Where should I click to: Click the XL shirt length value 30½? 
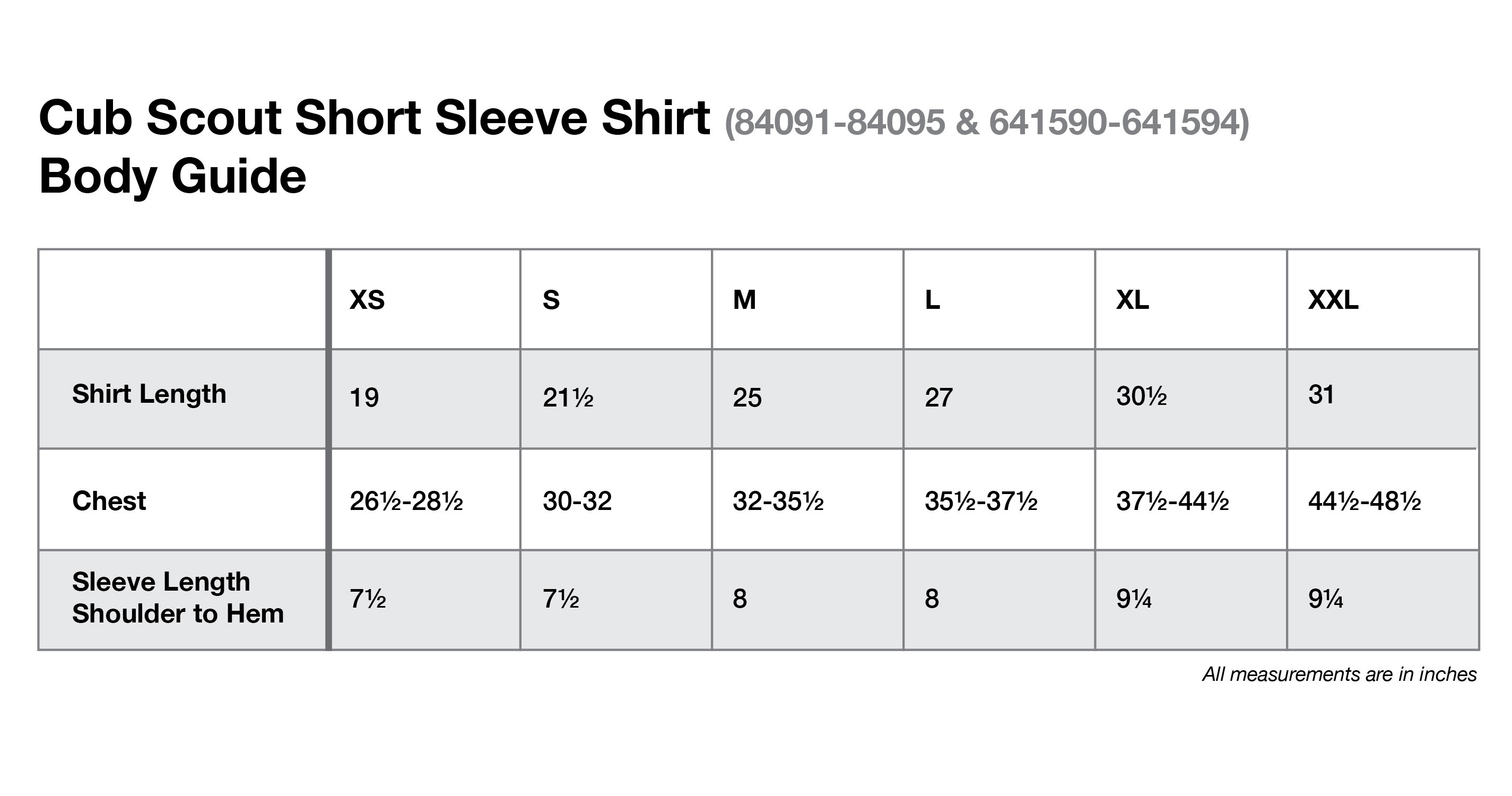point(1142,396)
